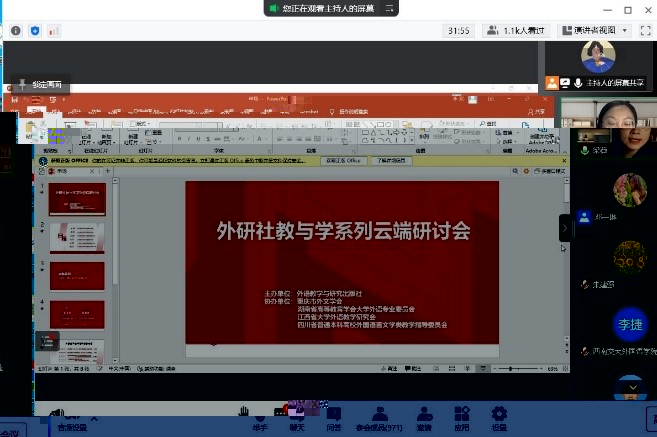Toggle text shadow S in the ribbon
Viewport: 657px width, 437px height.
coord(208,139)
